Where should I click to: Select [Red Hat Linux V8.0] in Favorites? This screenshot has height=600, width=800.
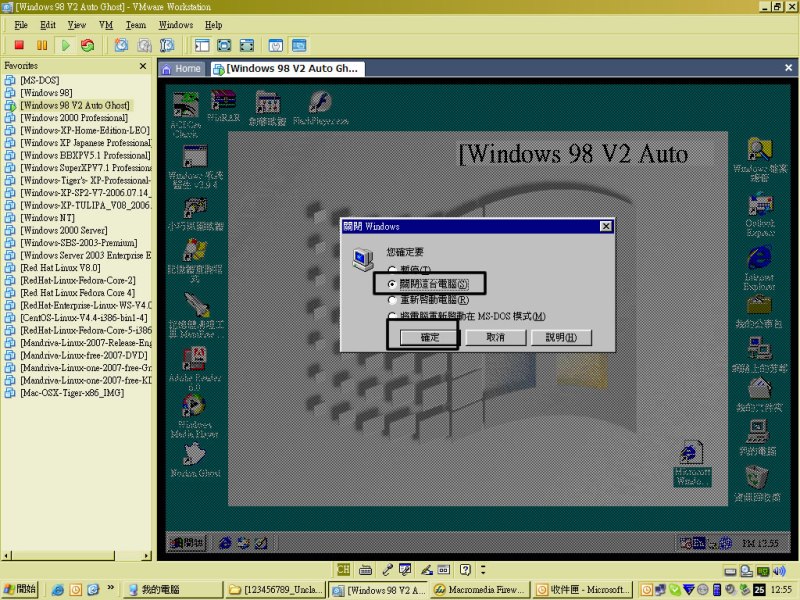tap(60, 268)
